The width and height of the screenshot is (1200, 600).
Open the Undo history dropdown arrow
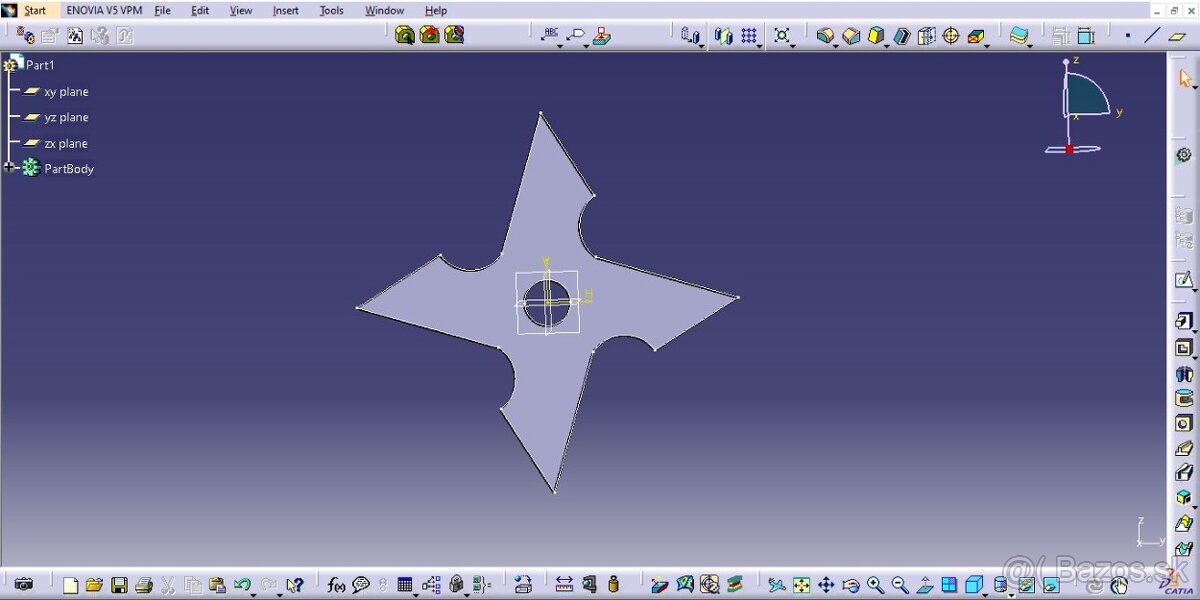(x=252, y=593)
